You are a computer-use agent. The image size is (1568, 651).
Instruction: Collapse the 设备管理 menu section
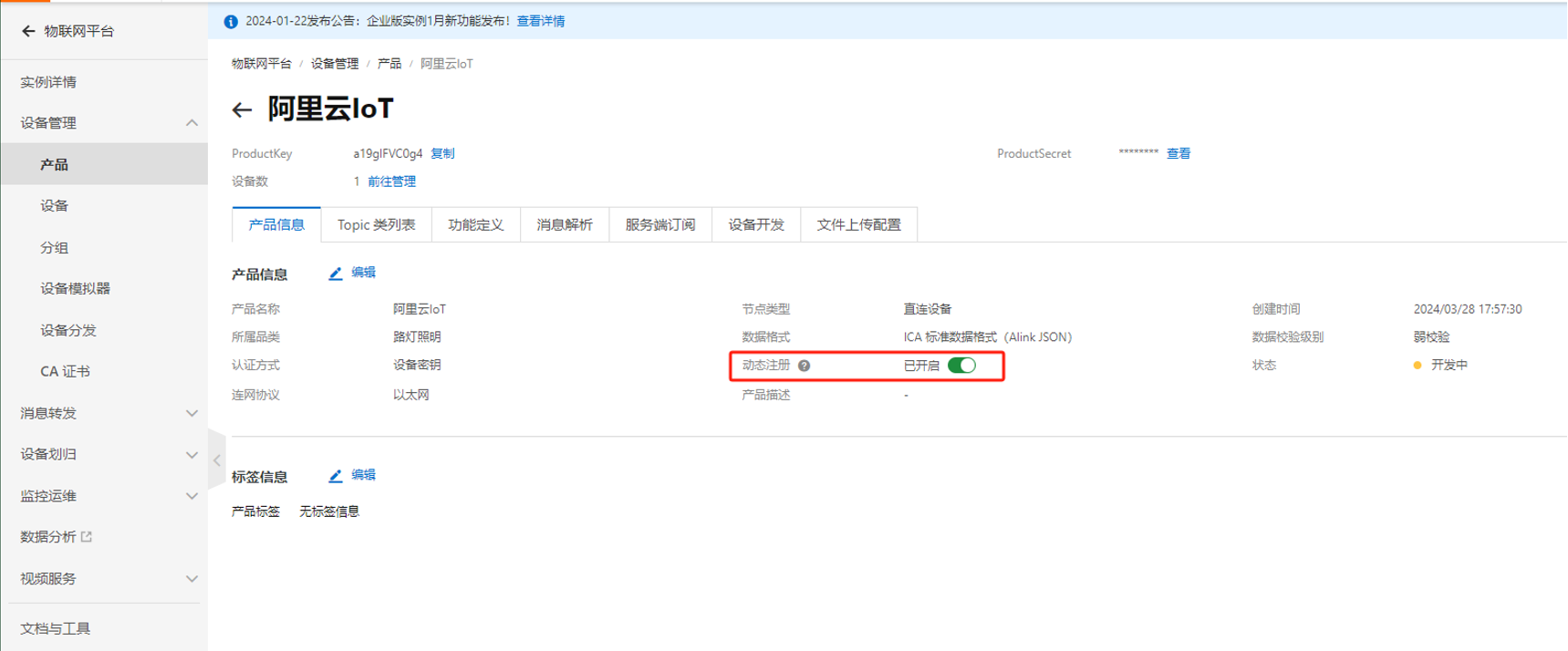click(x=192, y=123)
